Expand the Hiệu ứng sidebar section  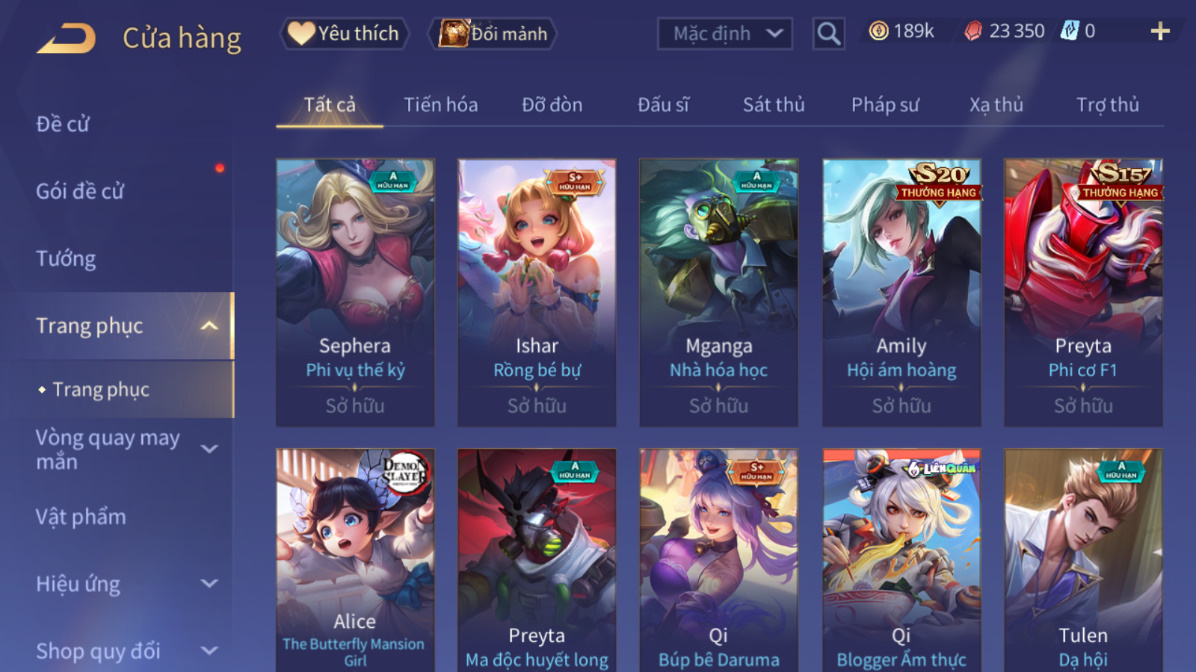coord(209,584)
